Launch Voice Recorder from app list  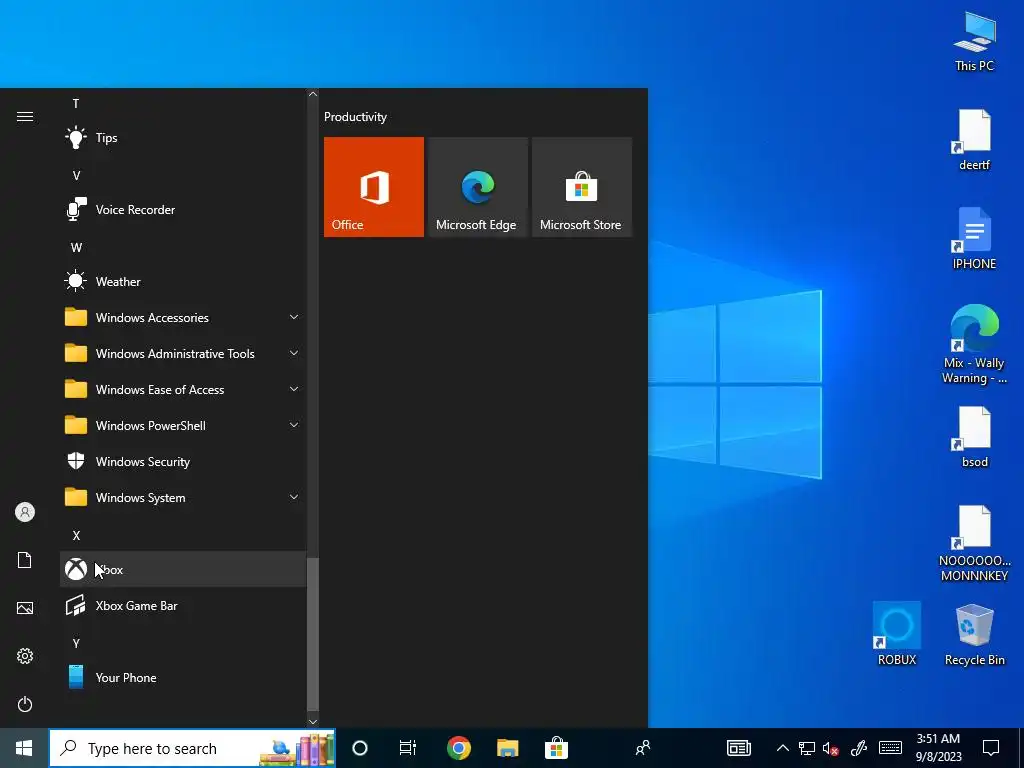coord(183,210)
